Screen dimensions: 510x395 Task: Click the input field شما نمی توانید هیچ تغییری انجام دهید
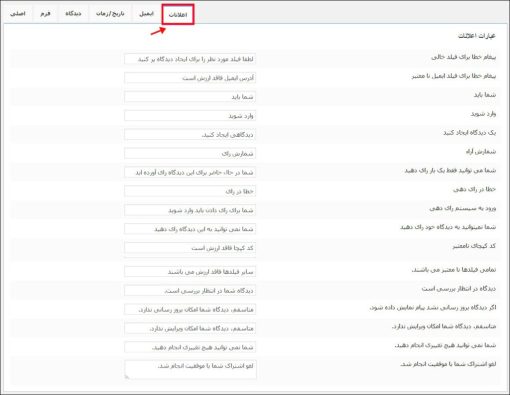[x=190, y=347]
